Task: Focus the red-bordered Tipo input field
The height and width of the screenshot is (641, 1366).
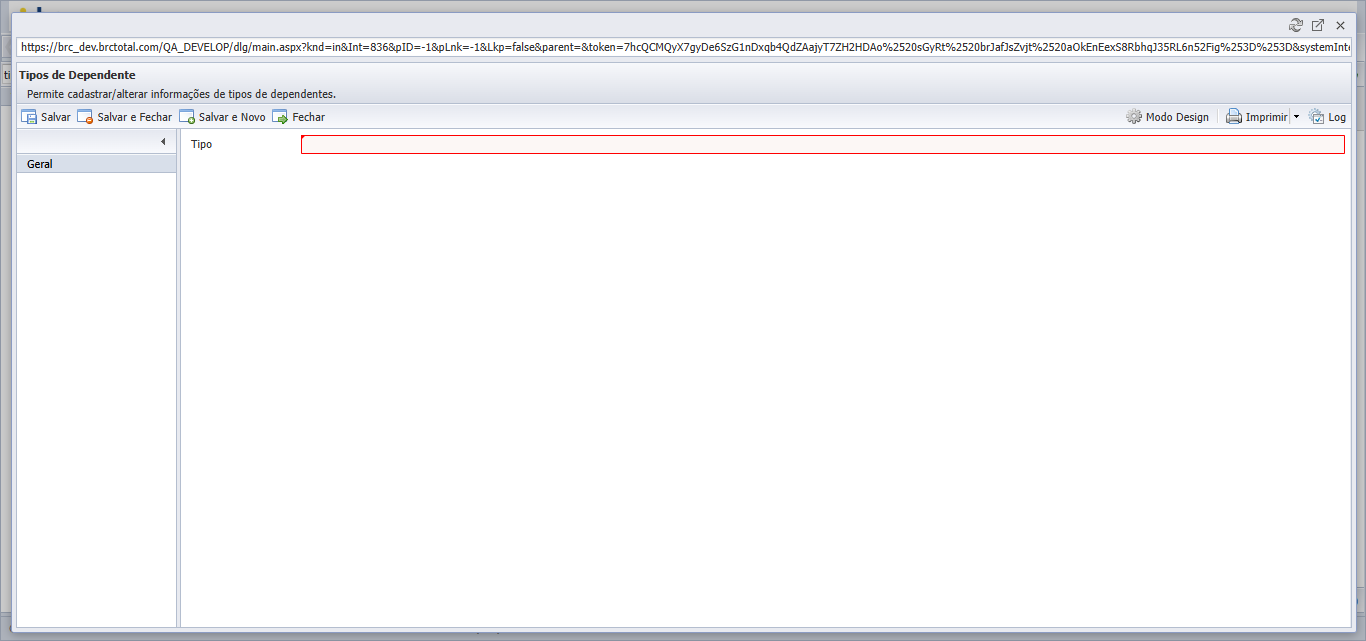Action: [823, 144]
